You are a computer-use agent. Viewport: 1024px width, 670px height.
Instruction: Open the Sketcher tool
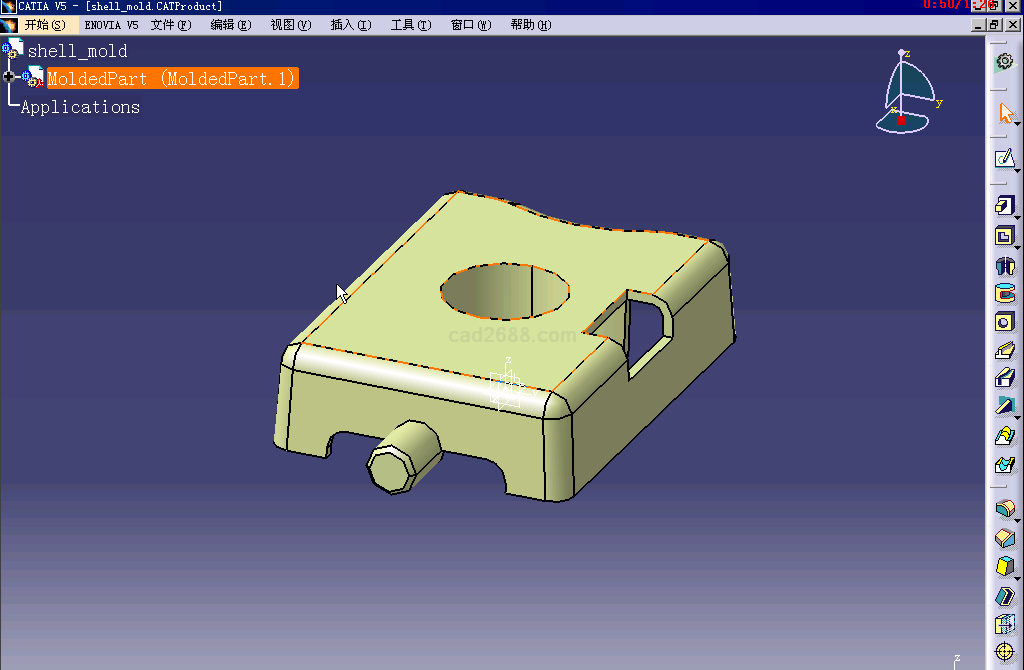[x=1004, y=158]
